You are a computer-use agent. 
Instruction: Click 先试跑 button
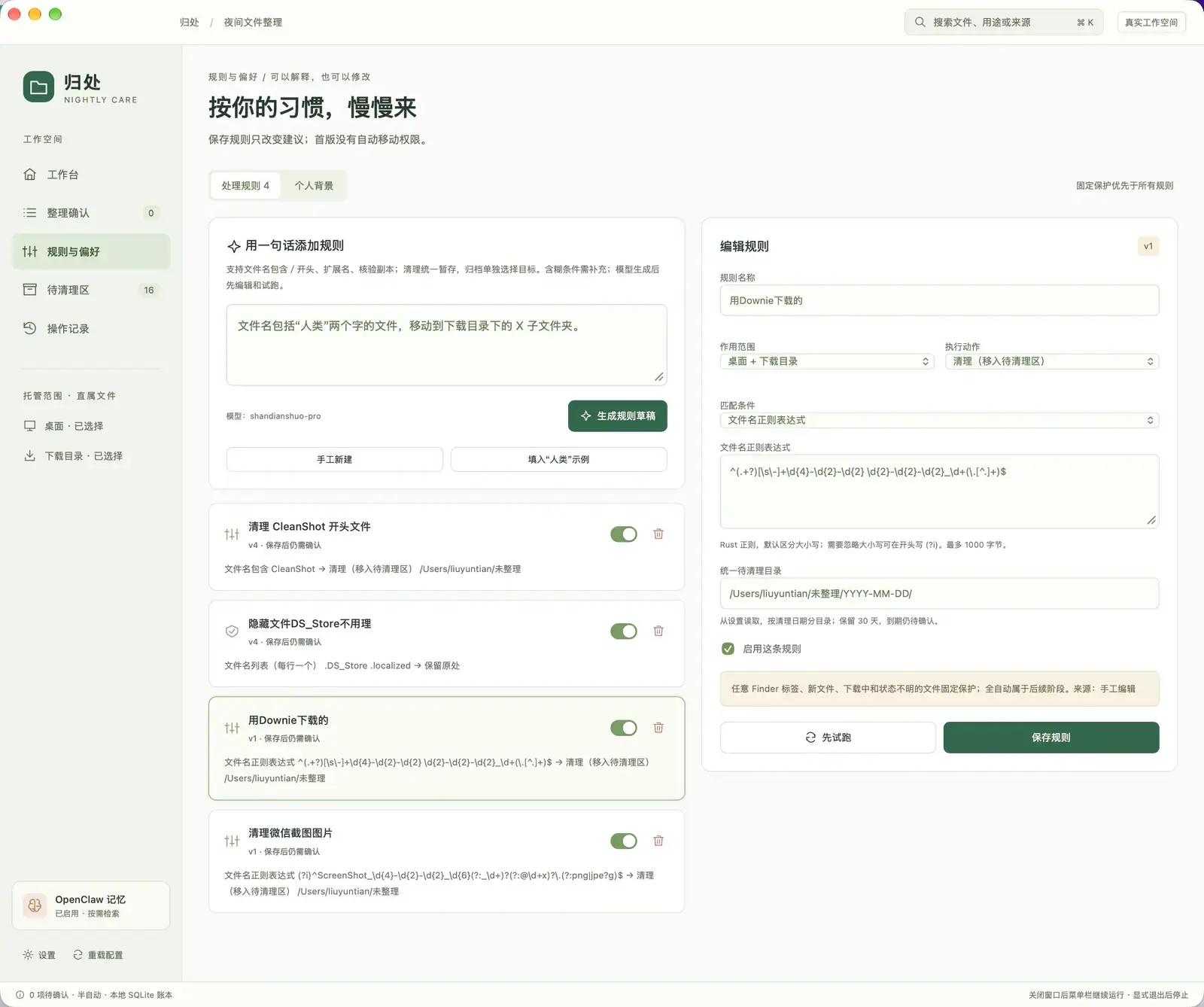828,738
